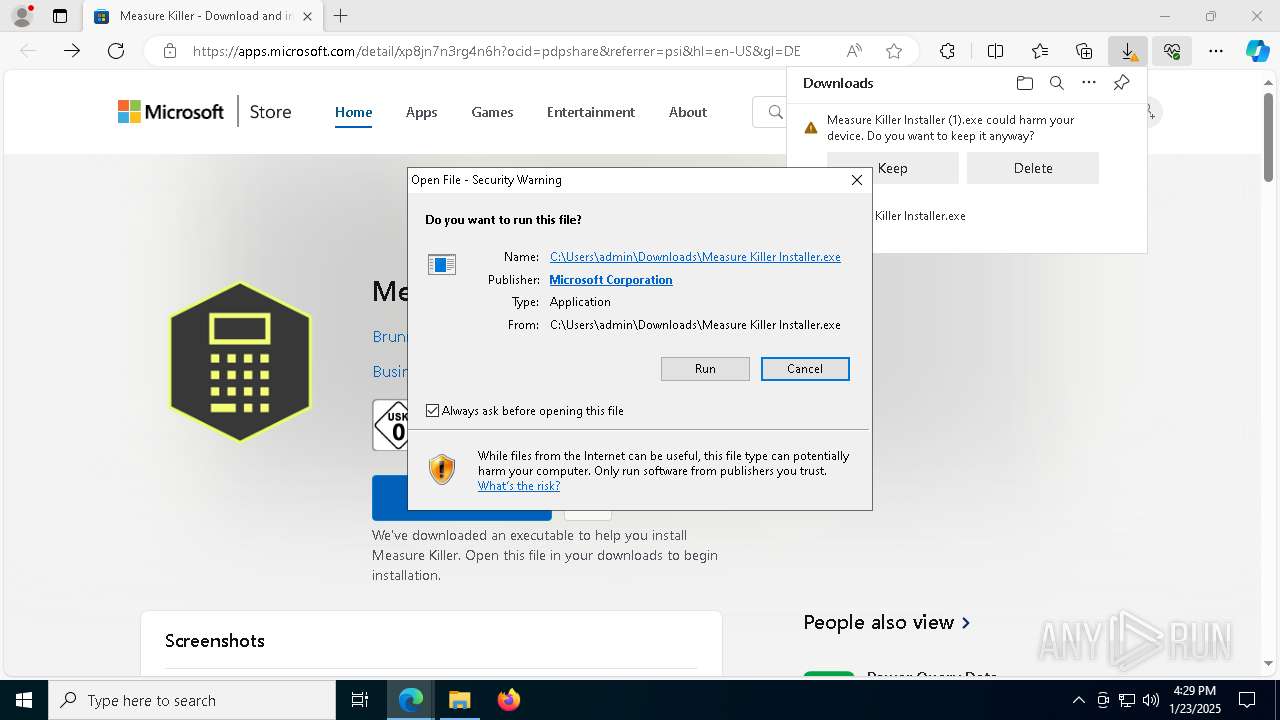This screenshot has height=720, width=1280.
Task: Select the Games navigation tab
Action: [492, 112]
